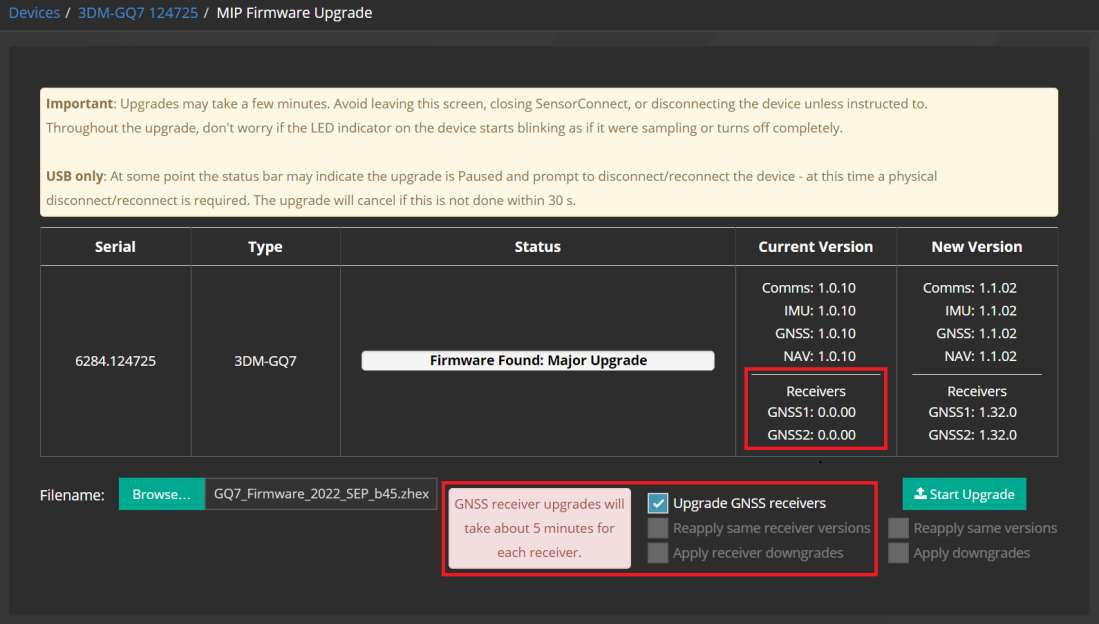Click the Type column header

265,247
